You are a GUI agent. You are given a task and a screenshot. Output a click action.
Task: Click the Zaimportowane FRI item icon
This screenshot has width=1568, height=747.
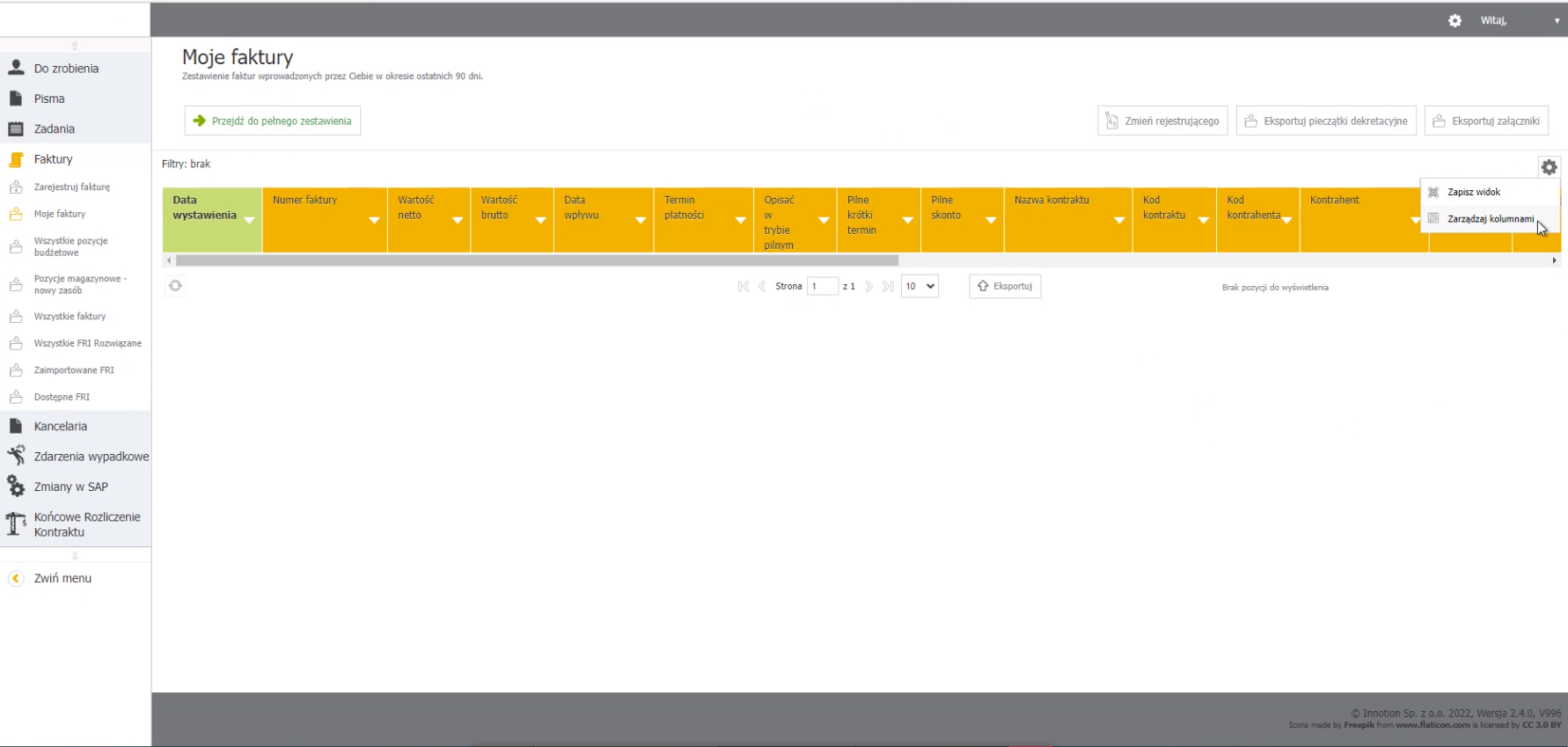click(16, 370)
